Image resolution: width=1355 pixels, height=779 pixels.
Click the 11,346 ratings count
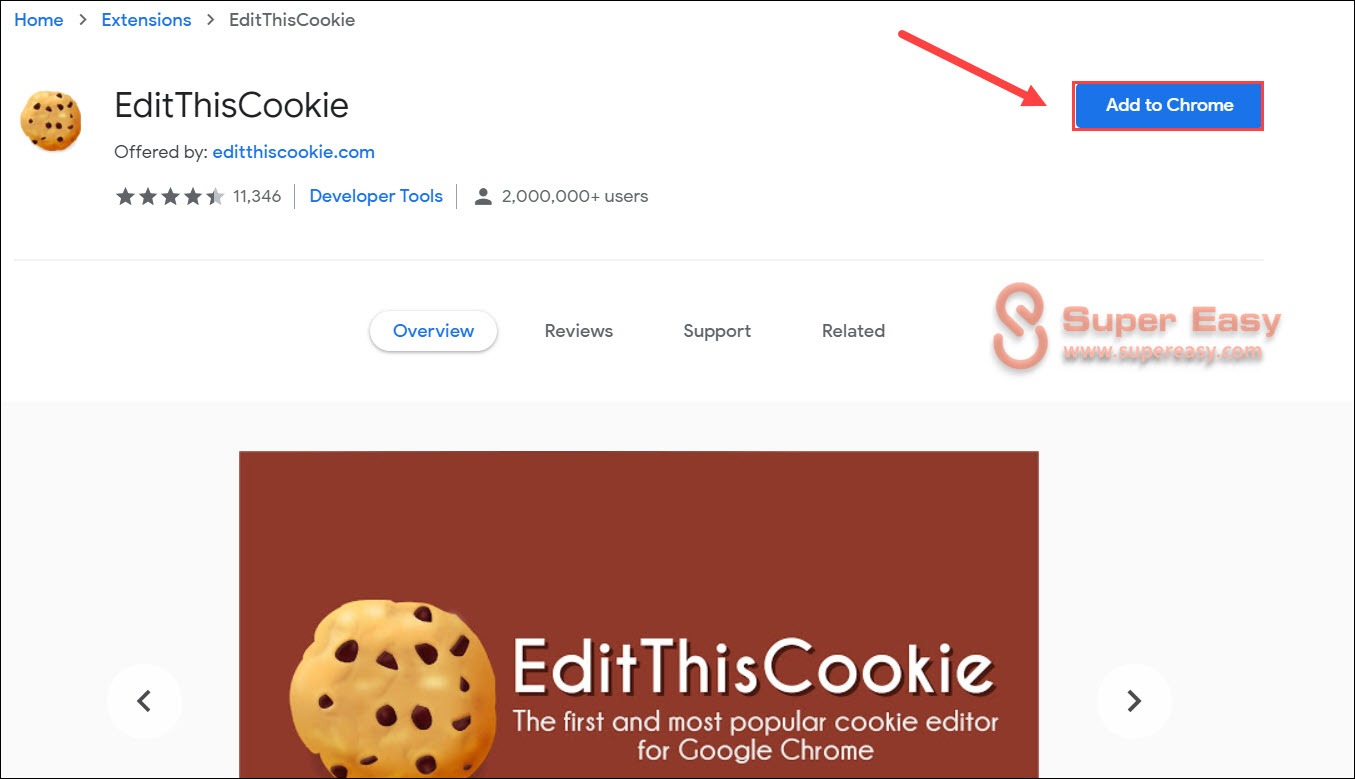[x=257, y=196]
